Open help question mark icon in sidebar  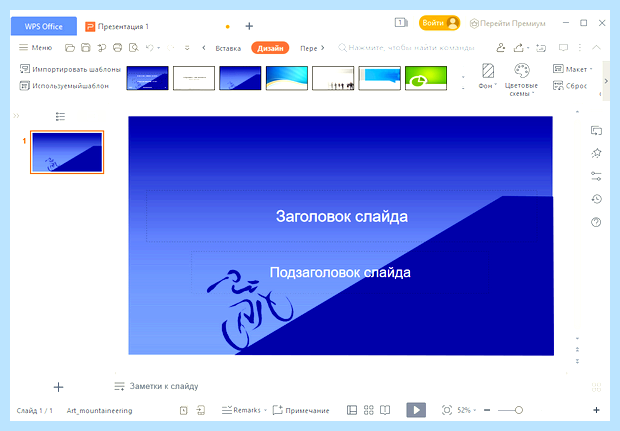(596, 222)
